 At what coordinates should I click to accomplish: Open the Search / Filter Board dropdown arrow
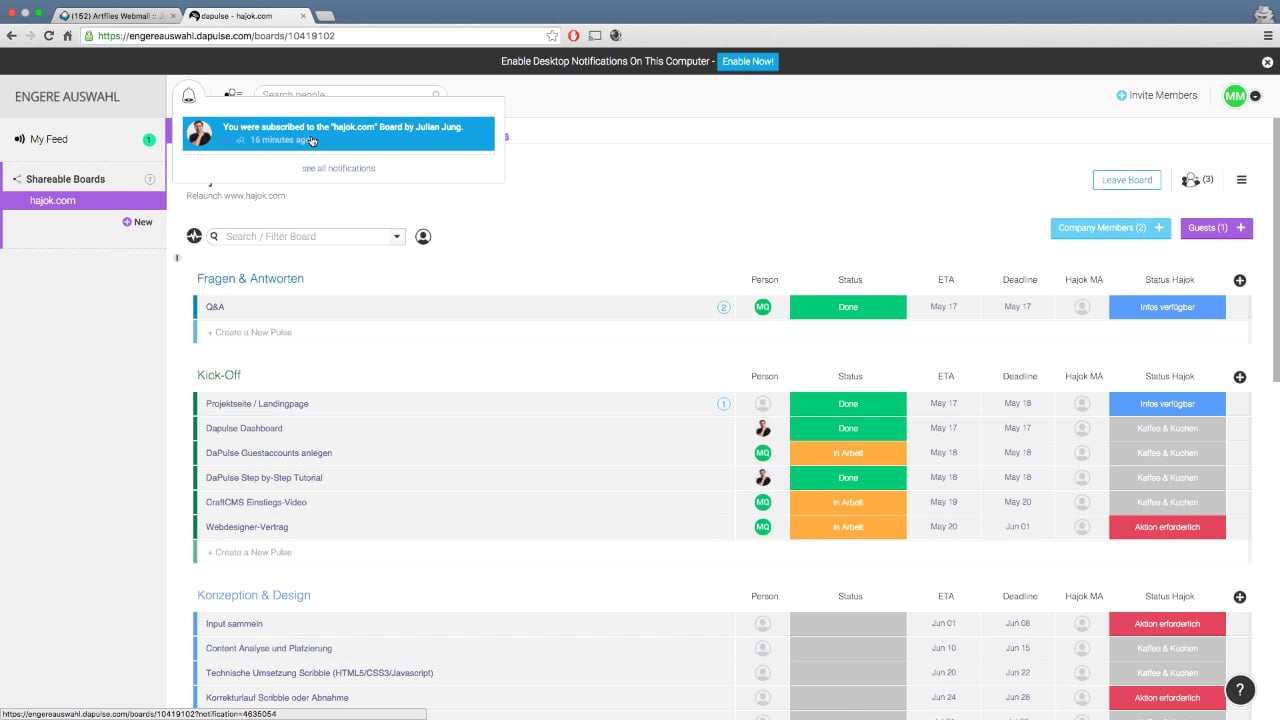[397, 237]
